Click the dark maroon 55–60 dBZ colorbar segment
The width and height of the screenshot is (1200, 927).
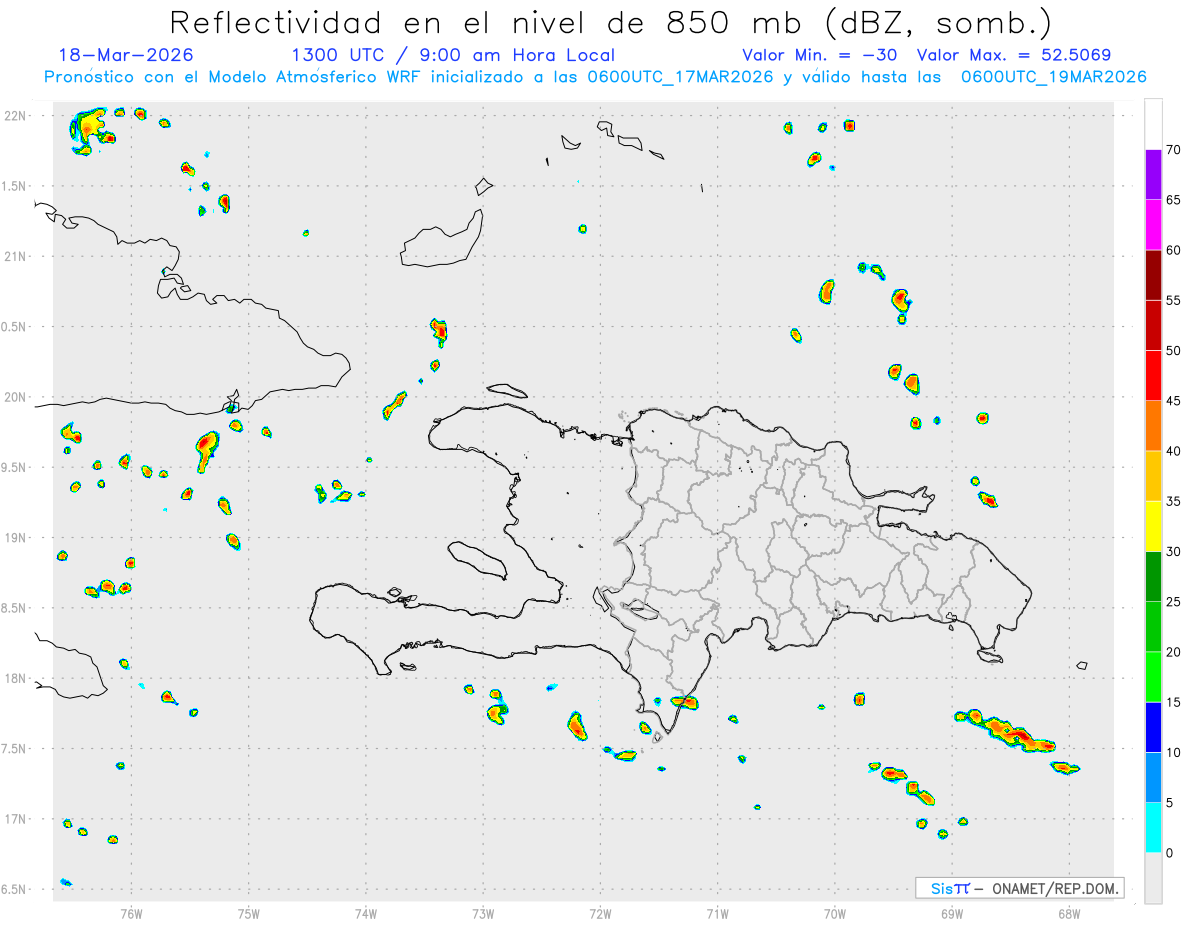(1153, 275)
